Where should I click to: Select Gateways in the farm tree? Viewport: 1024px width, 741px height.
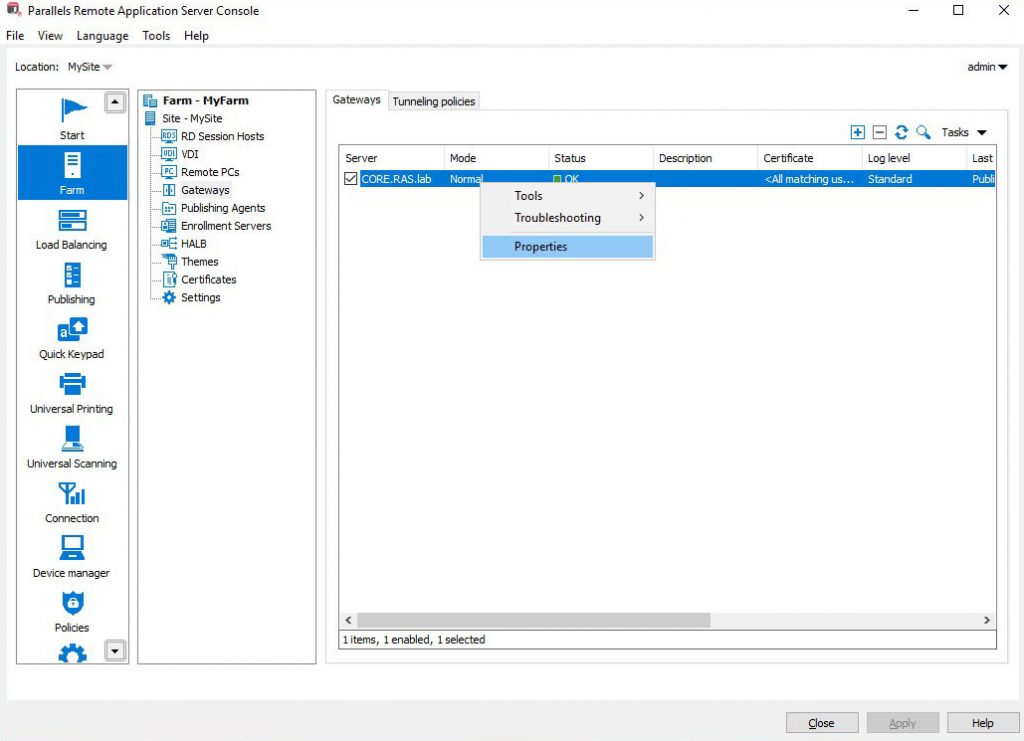click(205, 190)
